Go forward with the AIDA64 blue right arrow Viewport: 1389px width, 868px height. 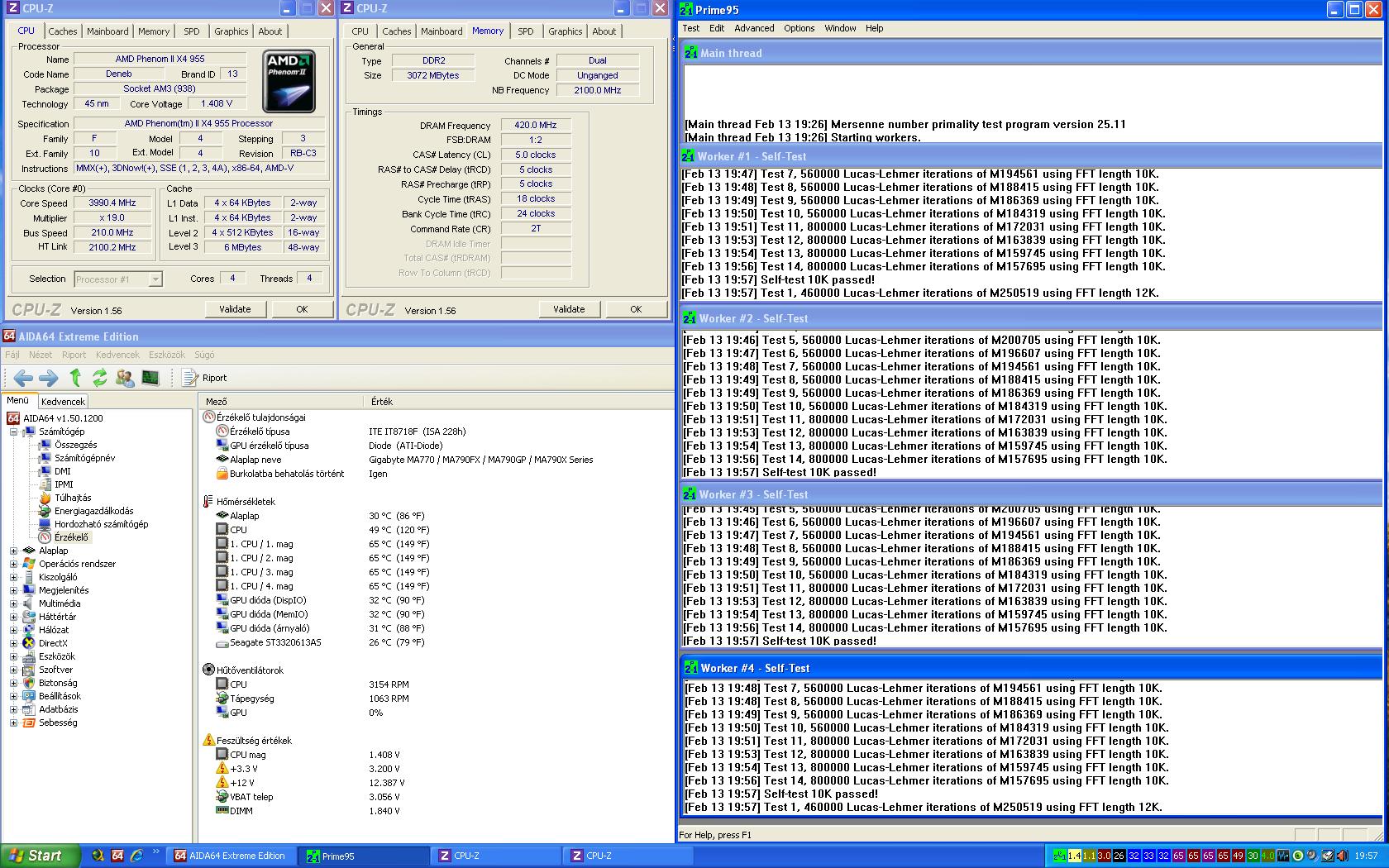49,378
